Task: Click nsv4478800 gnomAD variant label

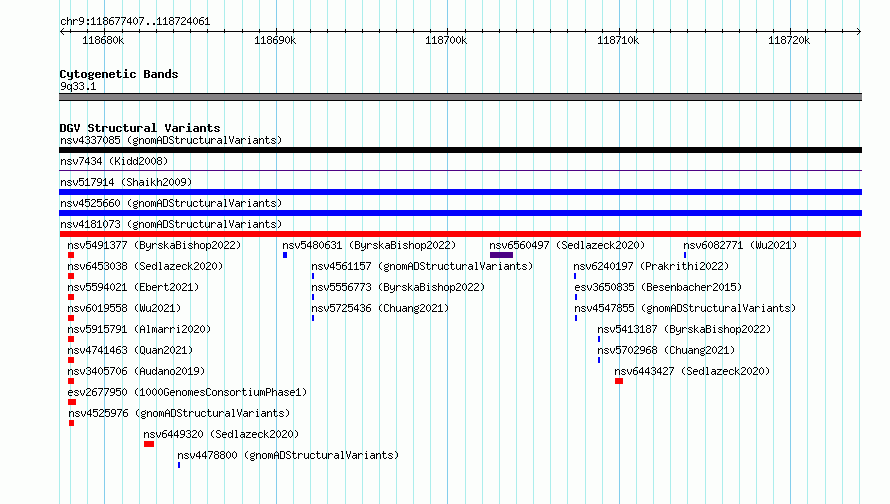Action: coord(288,455)
